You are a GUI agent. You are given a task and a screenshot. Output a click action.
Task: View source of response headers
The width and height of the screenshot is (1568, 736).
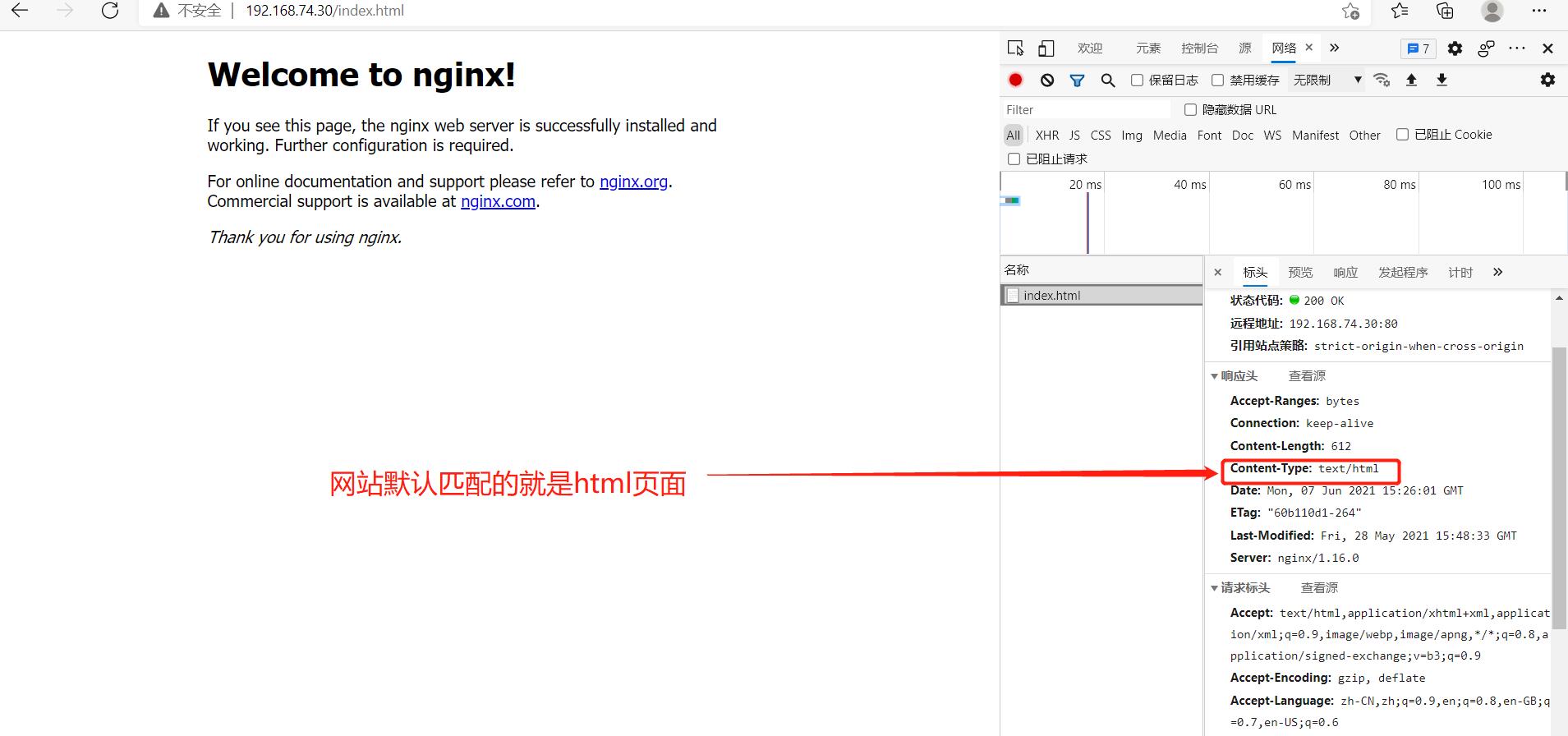[x=1307, y=376]
